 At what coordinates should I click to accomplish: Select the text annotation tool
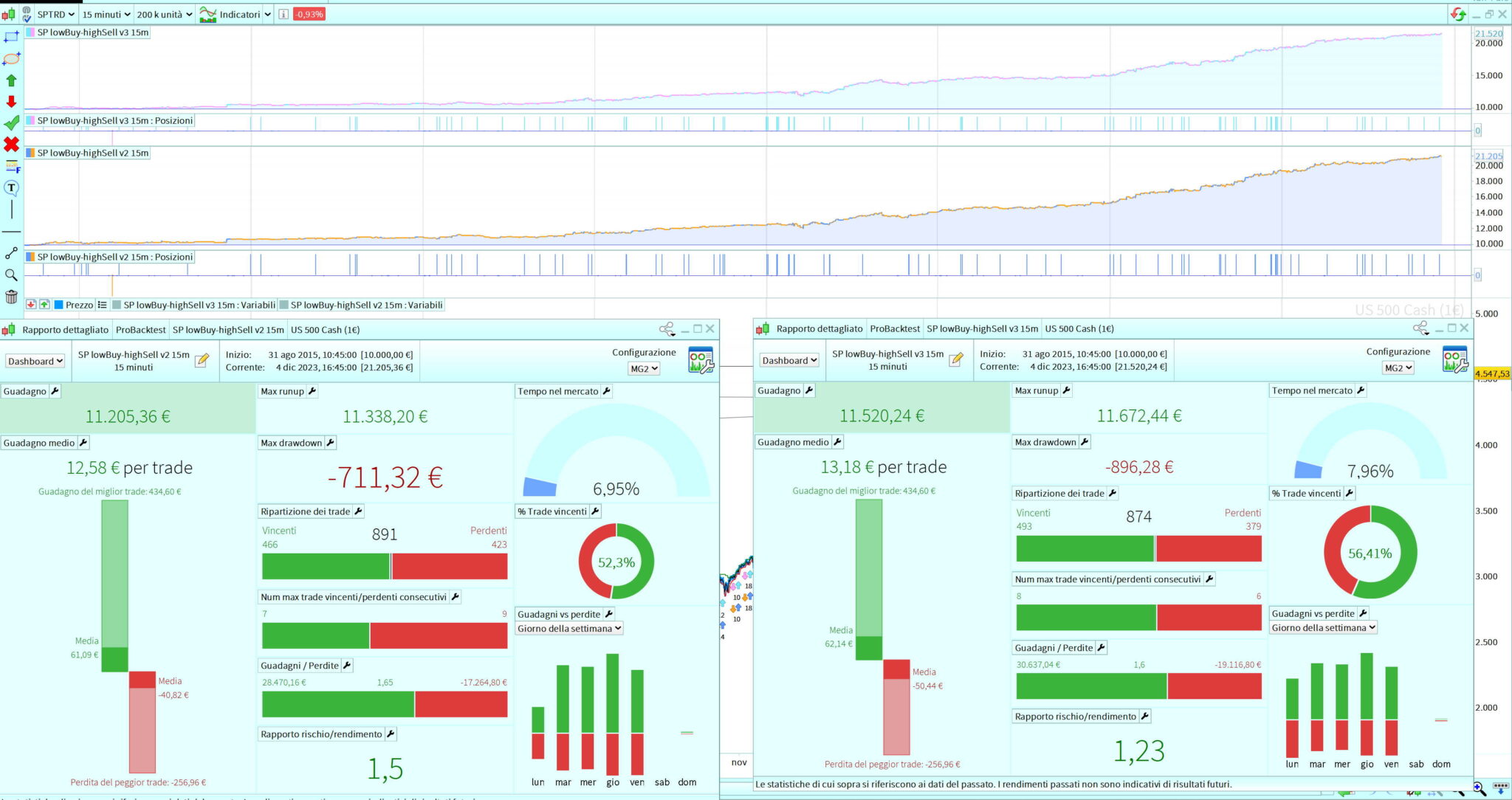[x=11, y=187]
